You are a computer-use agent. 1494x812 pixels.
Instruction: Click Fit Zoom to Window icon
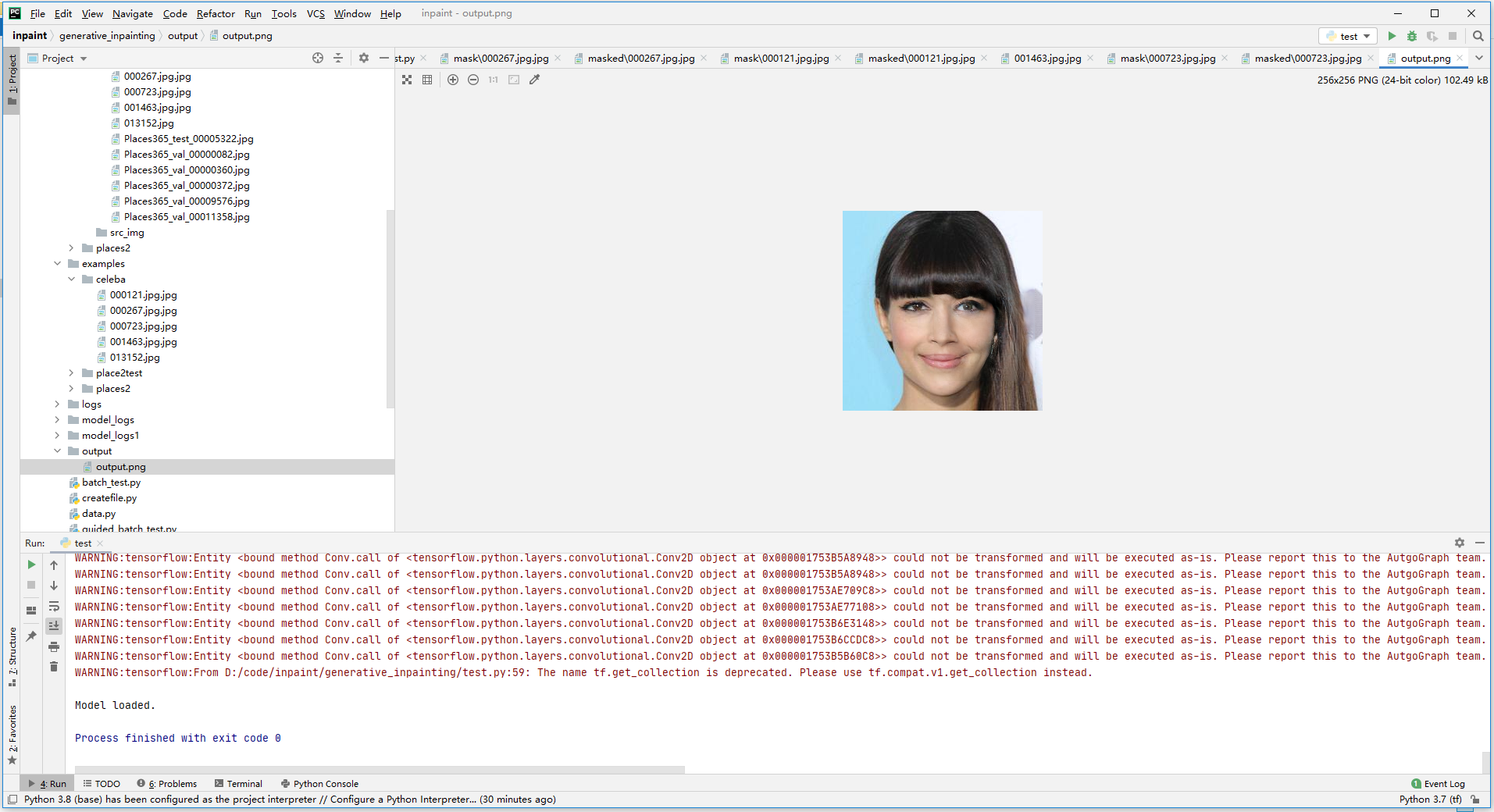click(x=514, y=80)
